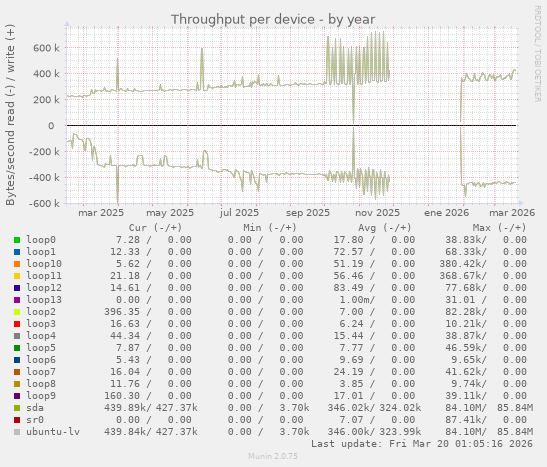The width and height of the screenshot is (547, 467).
Task: Click the 'loop0' device label
Action: [x=41, y=240]
